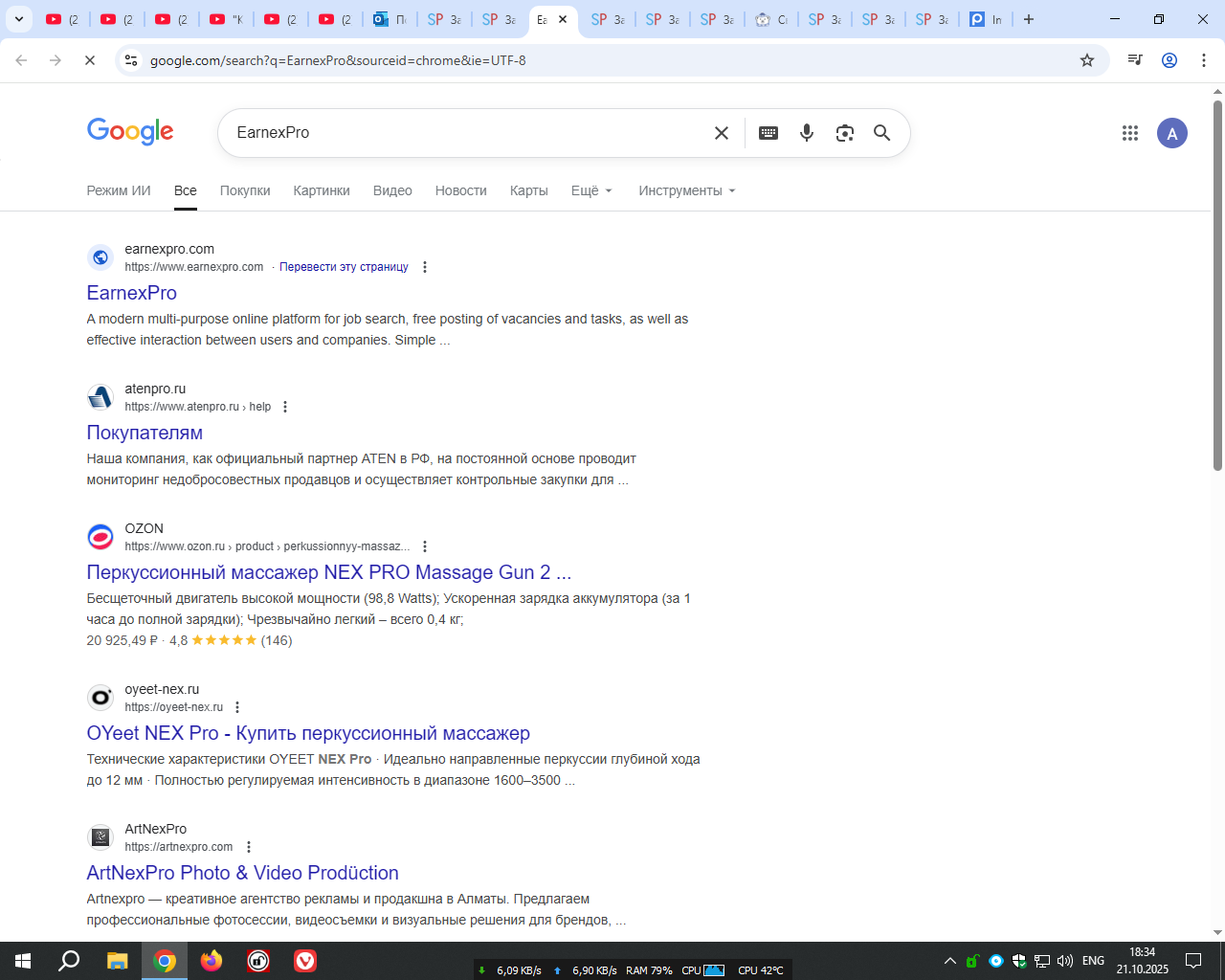Stop loading the page
The width and height of the screenshot is (1225, 980).
pyautogui.click(x=90, y=60)
